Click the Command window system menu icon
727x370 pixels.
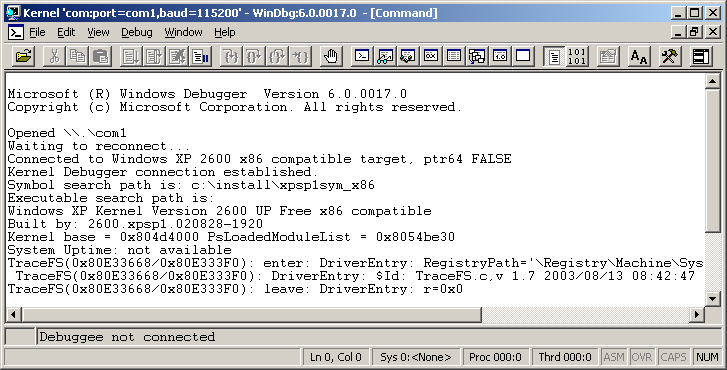coord(15,32)
